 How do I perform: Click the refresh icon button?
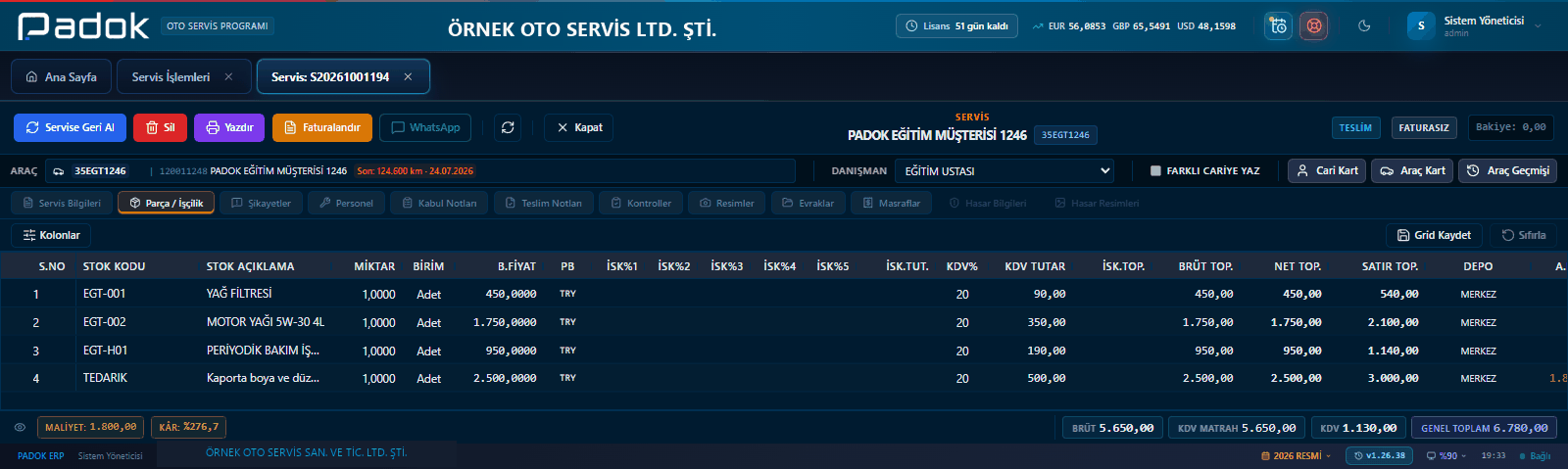(x=508, y=127)
